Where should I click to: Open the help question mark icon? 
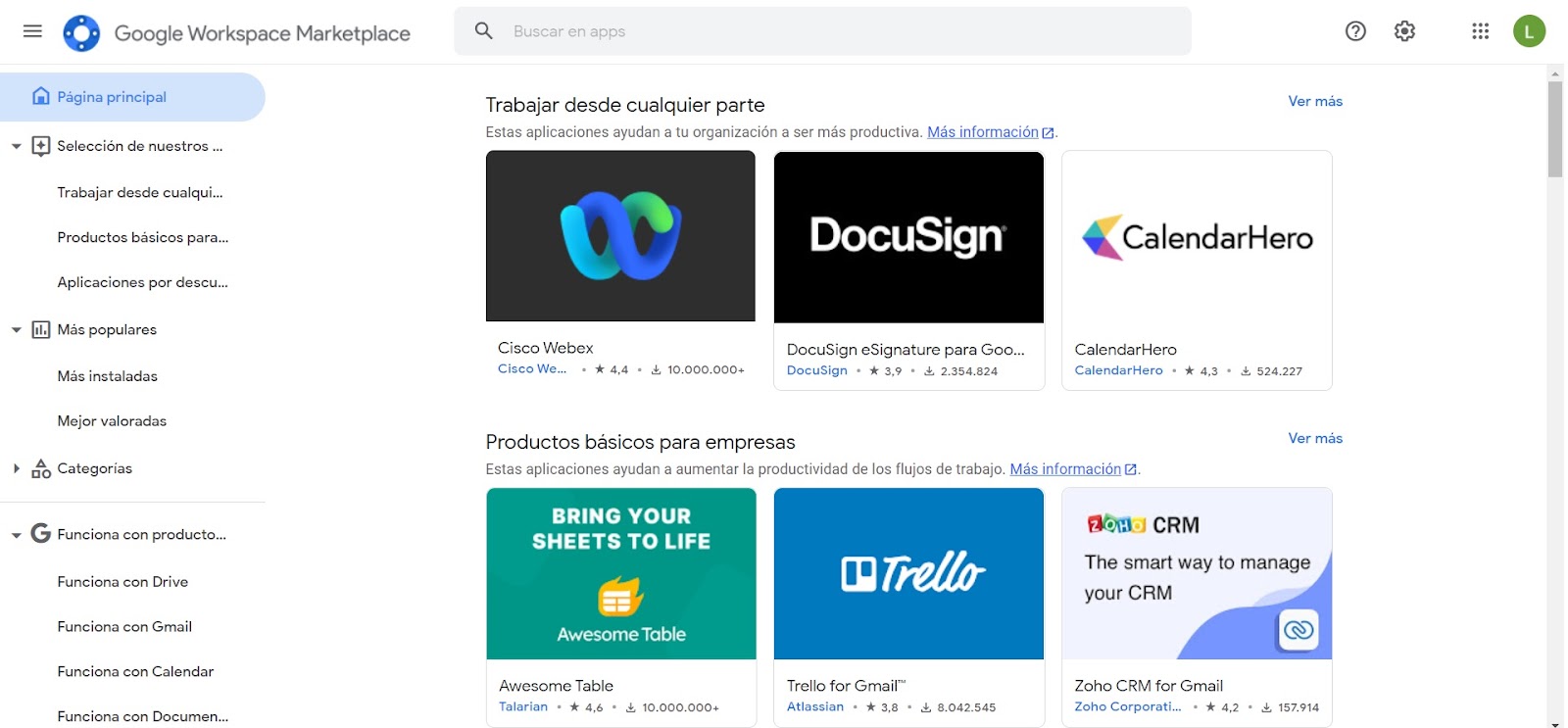[1355, 31]
